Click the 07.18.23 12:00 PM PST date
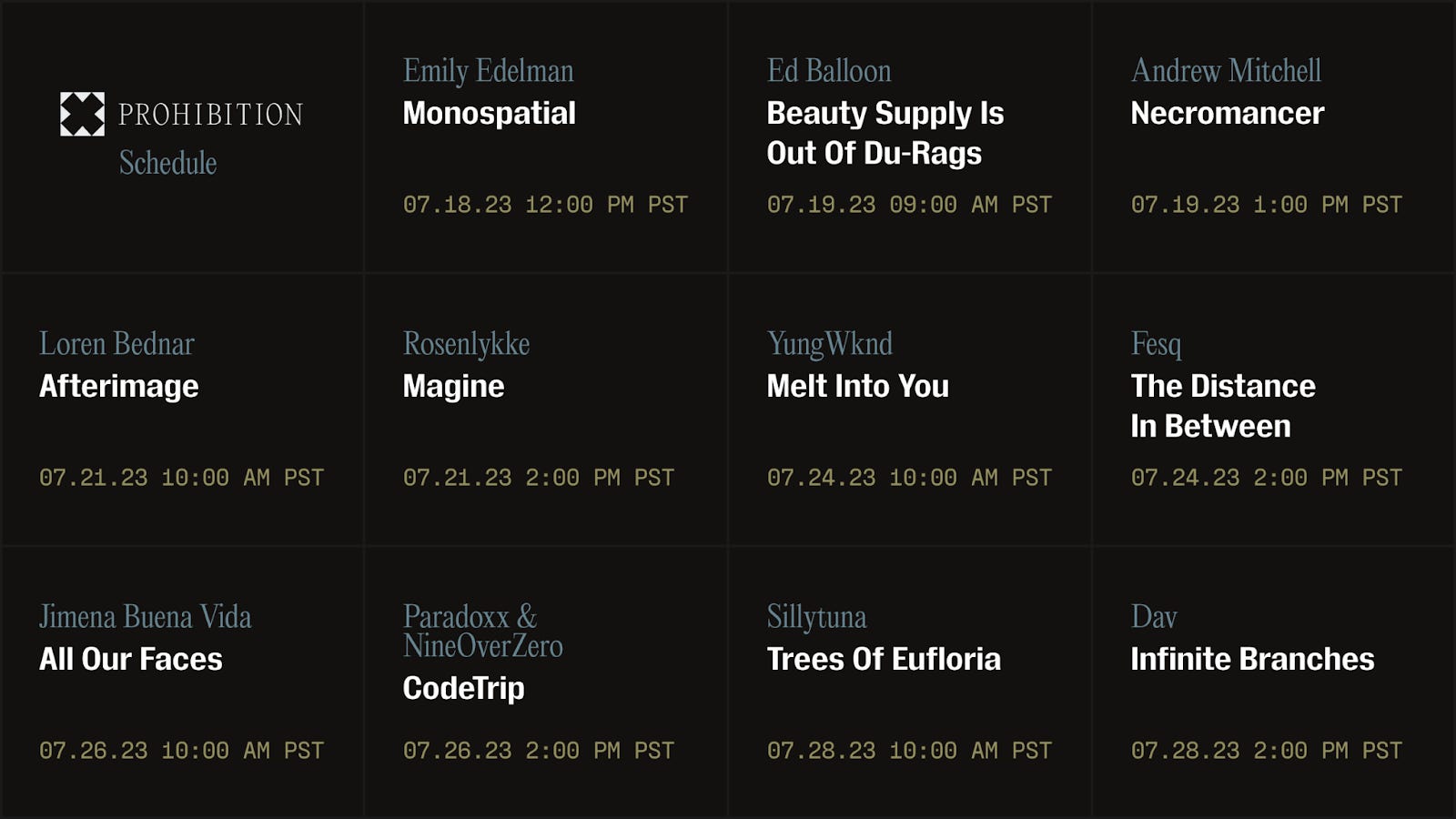The width and height of the screenshot is (1456, 819). (x=545, y=205)
